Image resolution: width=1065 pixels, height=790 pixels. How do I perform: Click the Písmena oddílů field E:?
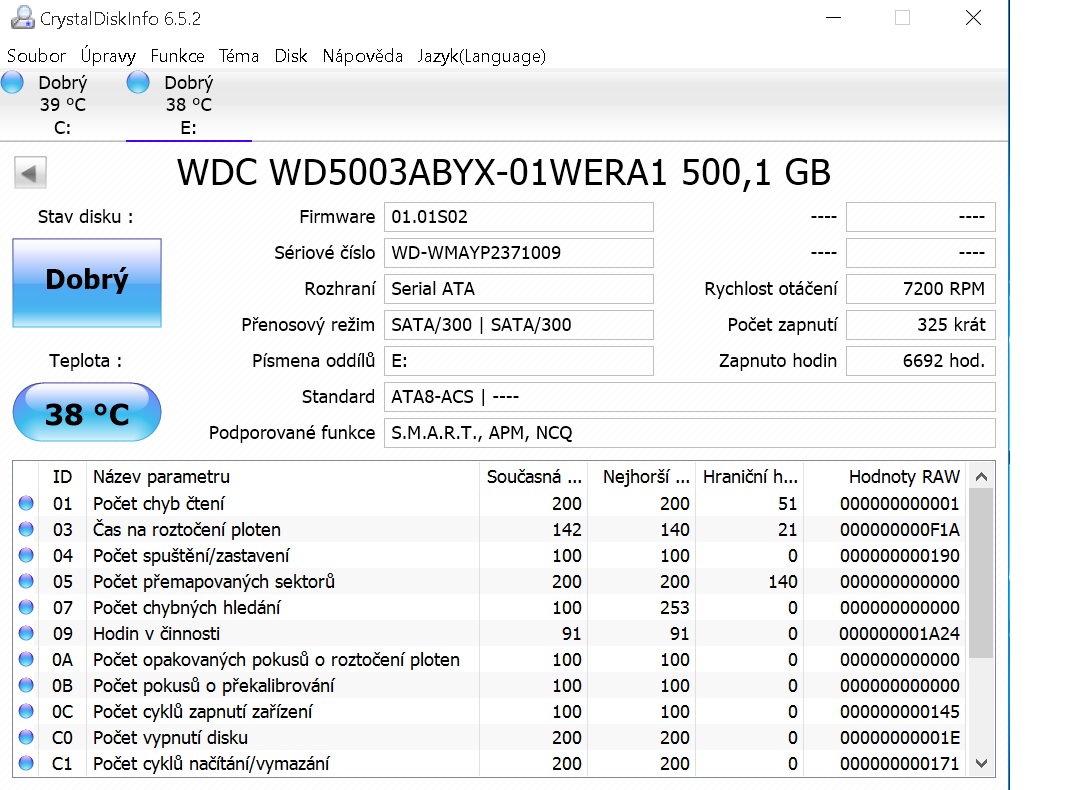click(x=519, y=361)
